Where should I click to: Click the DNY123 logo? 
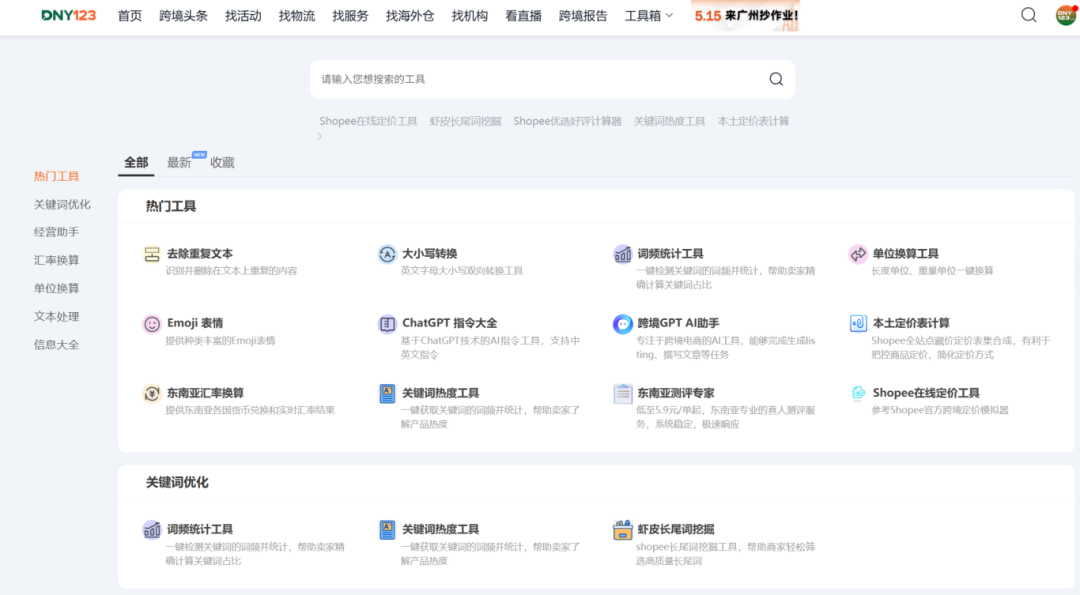click(x=68, y=15)
